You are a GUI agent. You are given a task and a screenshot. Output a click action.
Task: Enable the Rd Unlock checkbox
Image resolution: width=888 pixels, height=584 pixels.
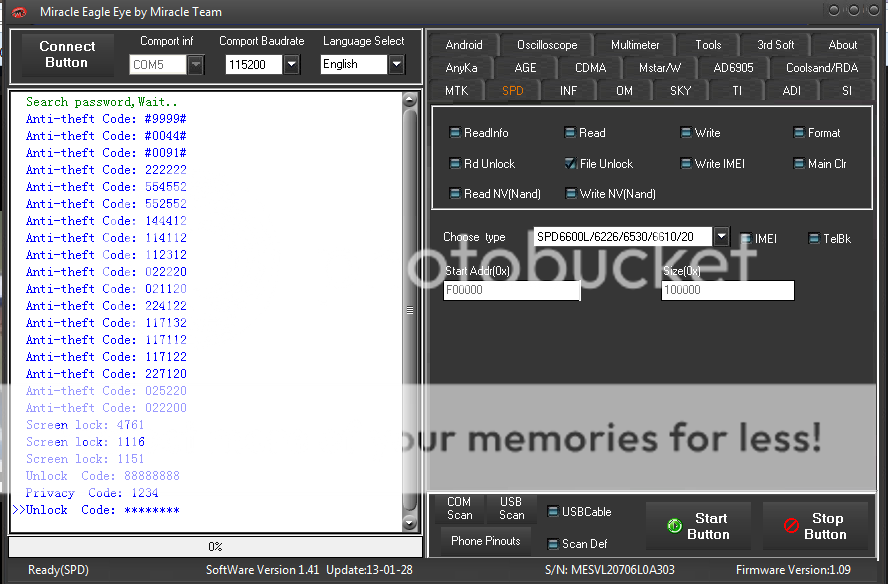point(454,164)
